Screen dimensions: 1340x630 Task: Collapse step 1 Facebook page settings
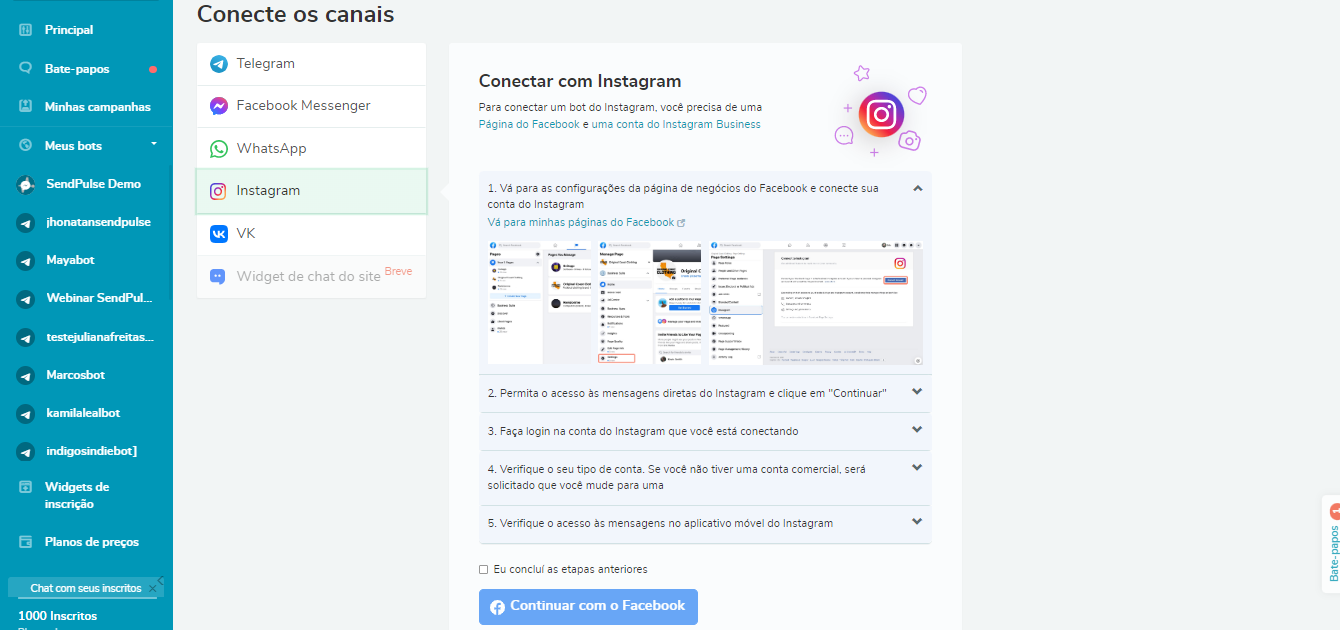917,188
